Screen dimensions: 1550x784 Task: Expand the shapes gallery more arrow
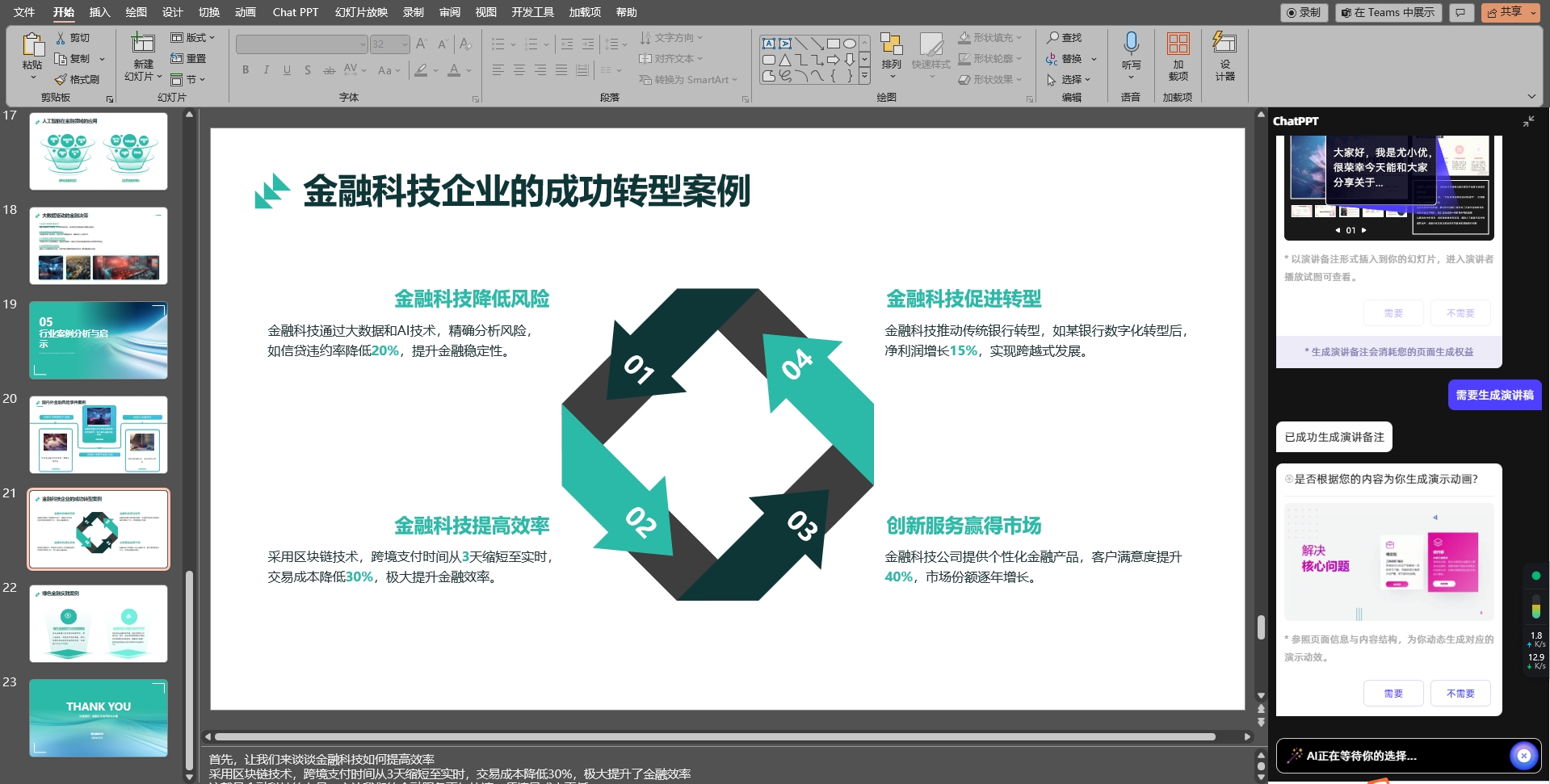(864, 76)
